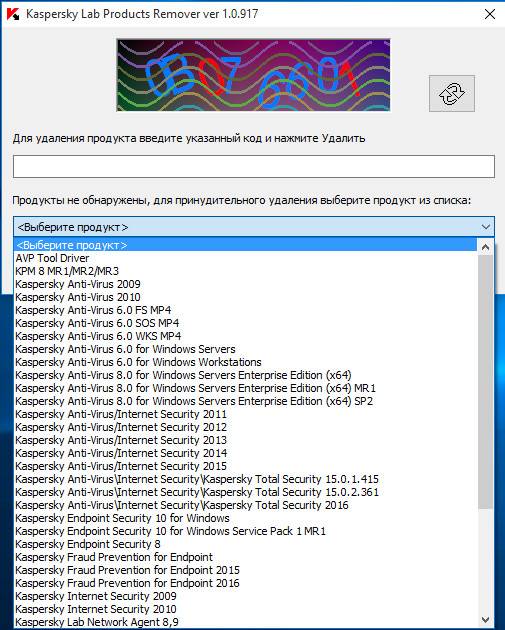505x630 pixels.
Task: Click the list scrollbar up arrow
Action: tap(485, 247)
